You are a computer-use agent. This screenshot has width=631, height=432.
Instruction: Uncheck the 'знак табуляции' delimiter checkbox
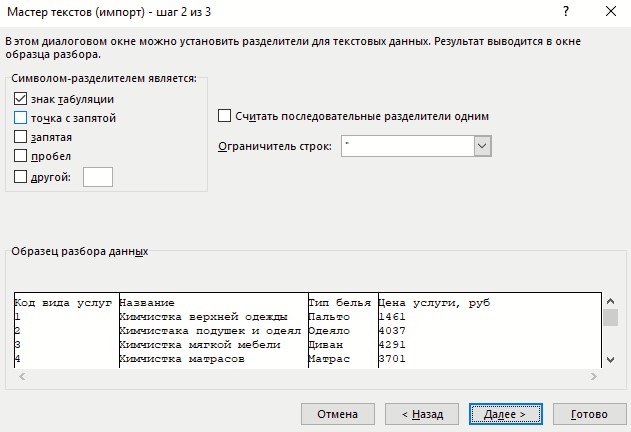tap(21, 99)
